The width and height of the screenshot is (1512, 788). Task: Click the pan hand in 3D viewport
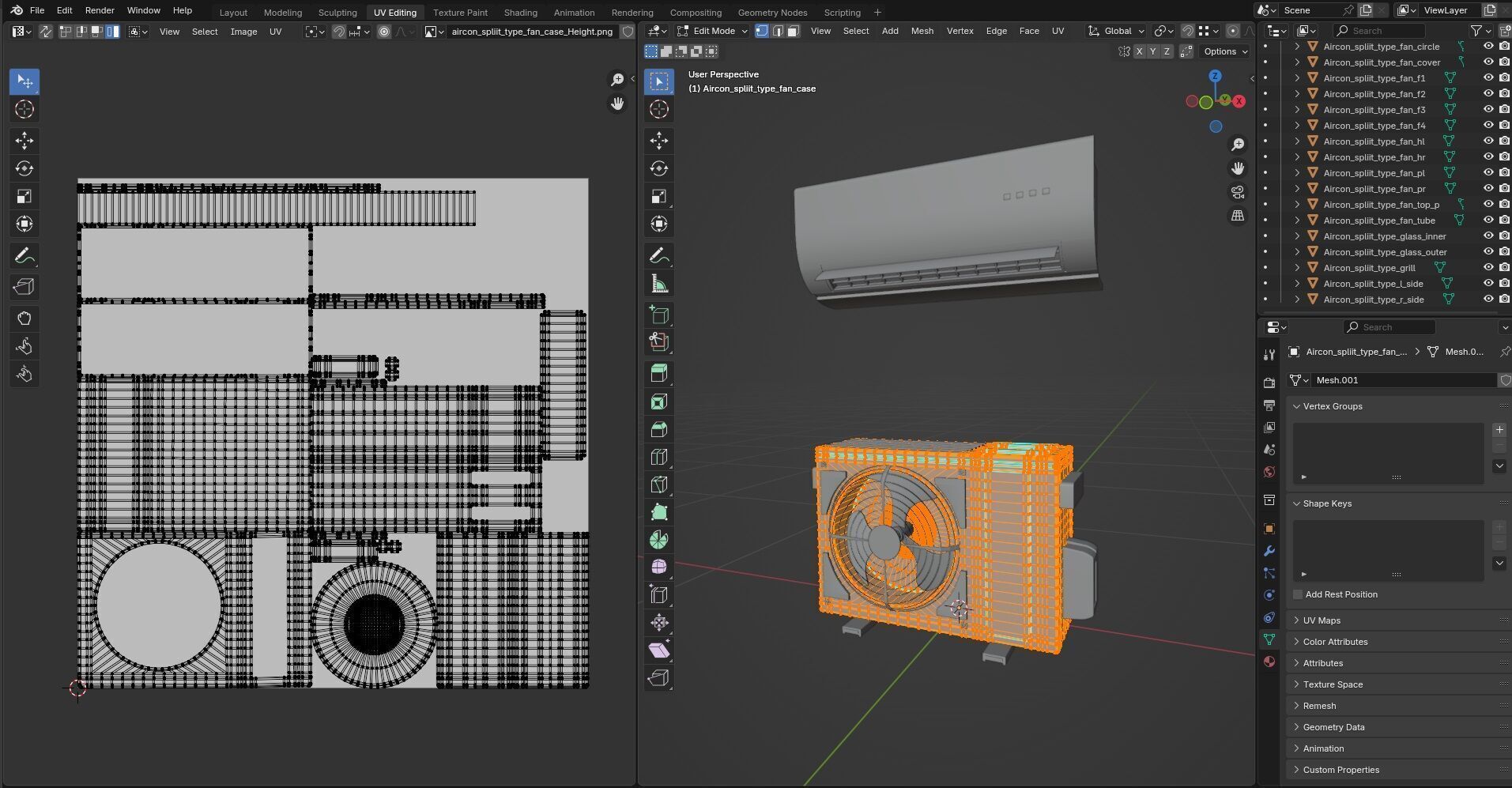(1238, 168)
